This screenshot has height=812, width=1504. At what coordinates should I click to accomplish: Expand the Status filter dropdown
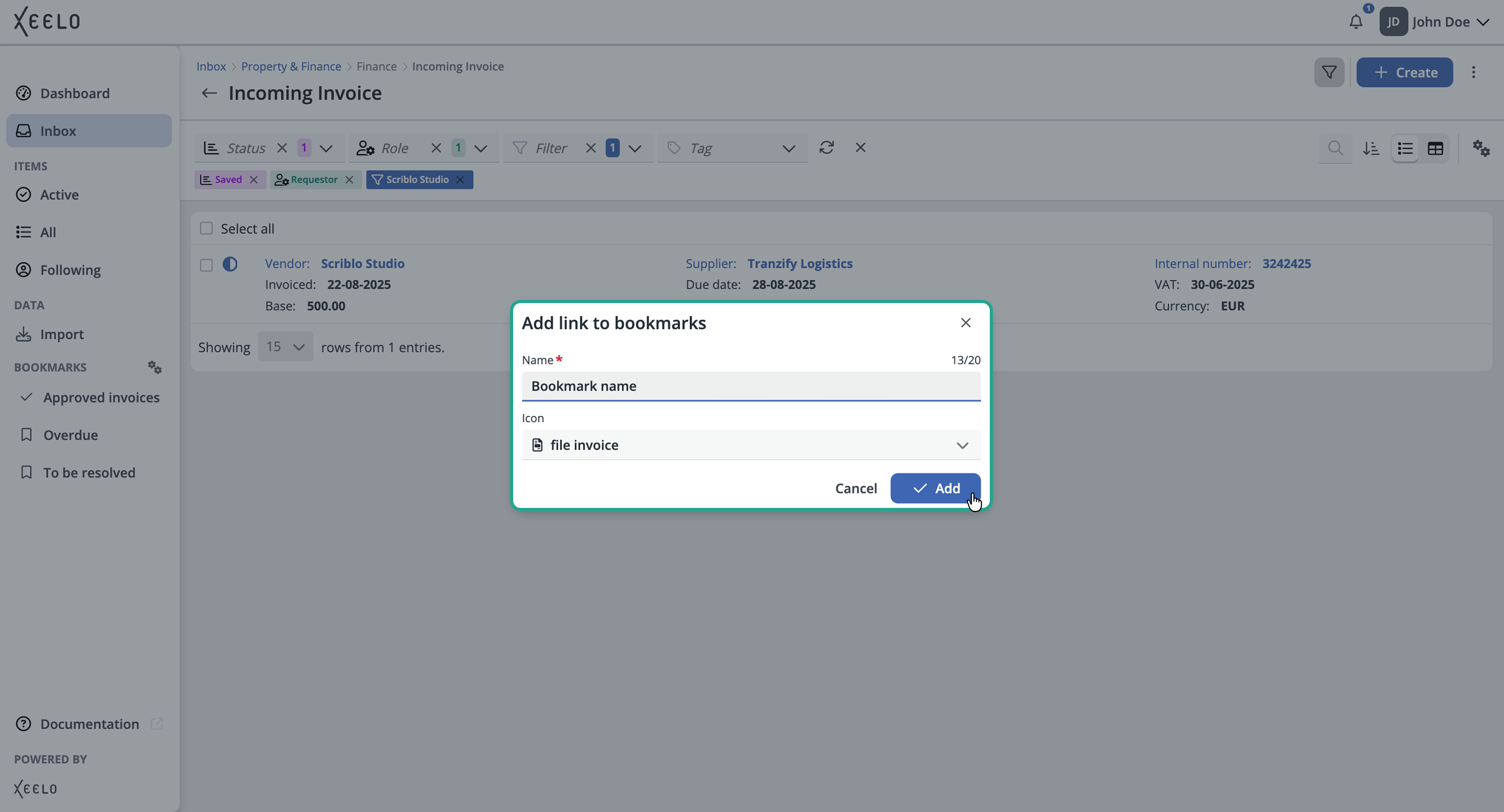326,148
